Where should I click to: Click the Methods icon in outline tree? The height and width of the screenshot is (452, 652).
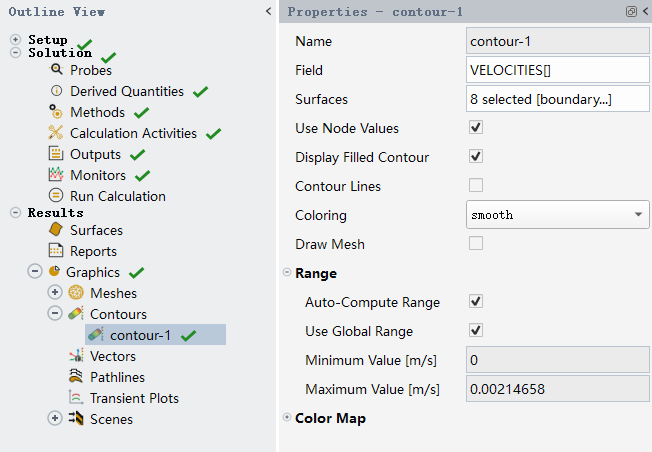click(x=56, y=112)
